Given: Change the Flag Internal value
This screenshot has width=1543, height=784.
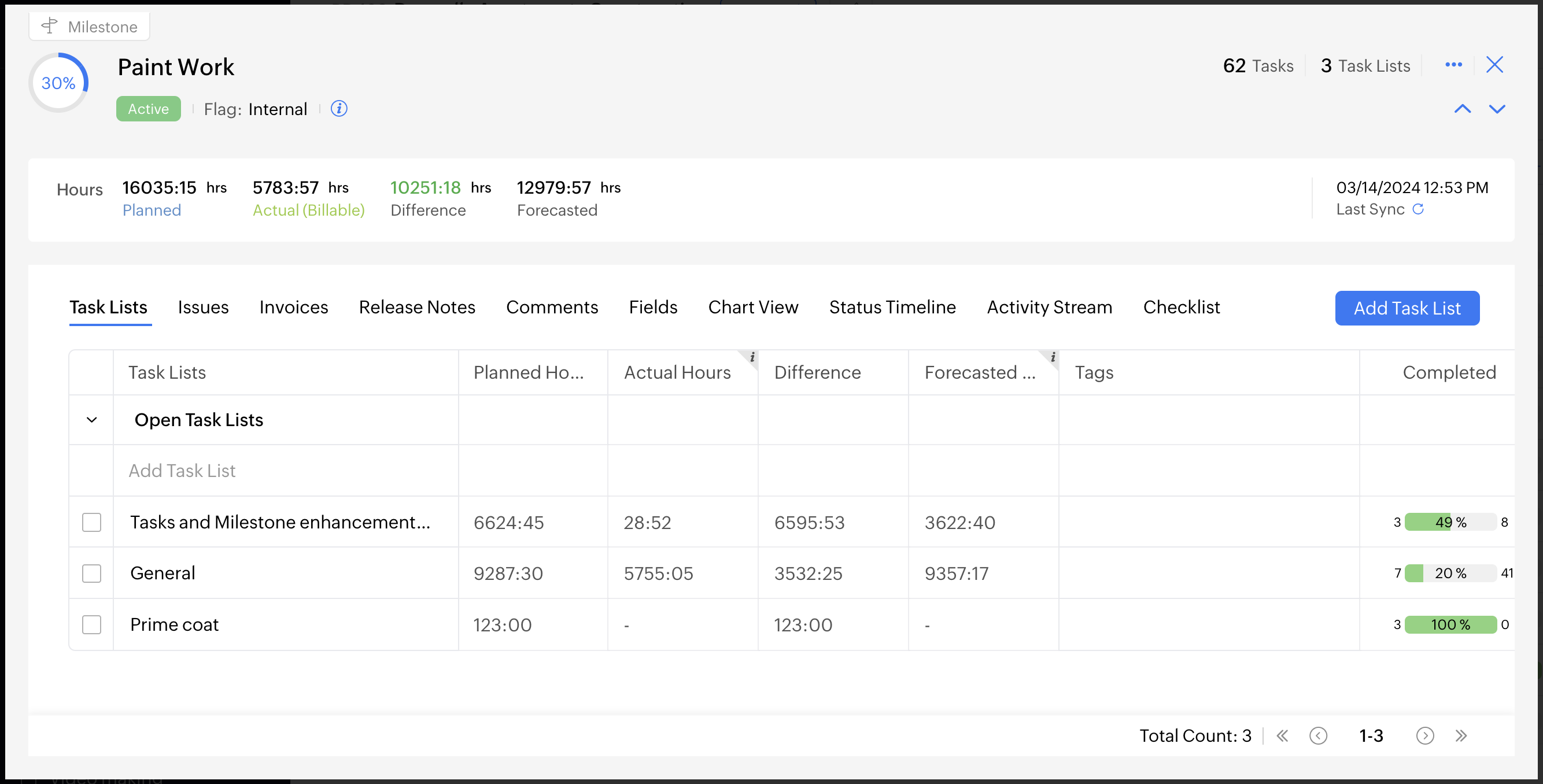Looking at the screenshot, I should 278,109.
